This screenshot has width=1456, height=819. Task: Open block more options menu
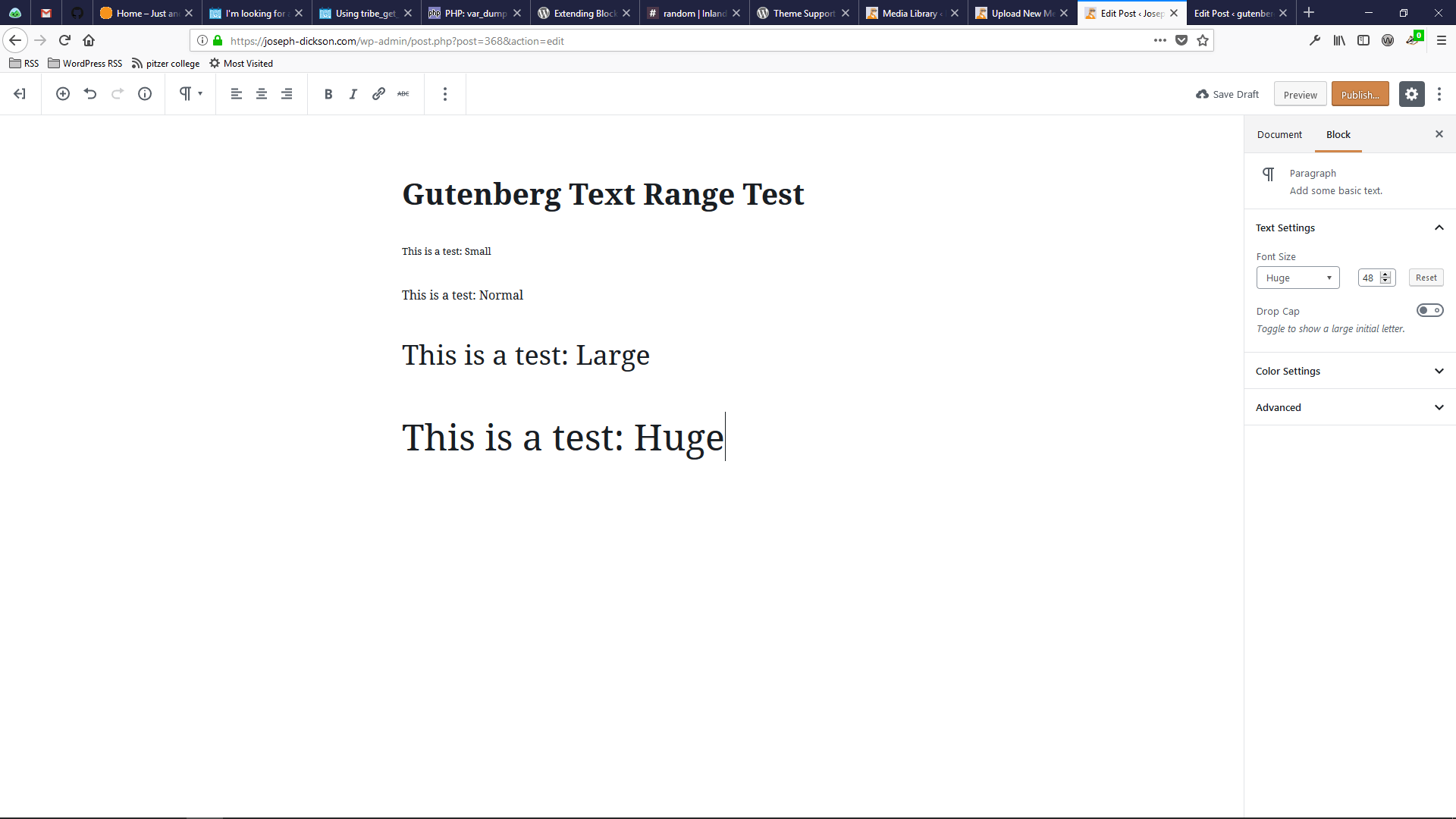click(445, 94)
